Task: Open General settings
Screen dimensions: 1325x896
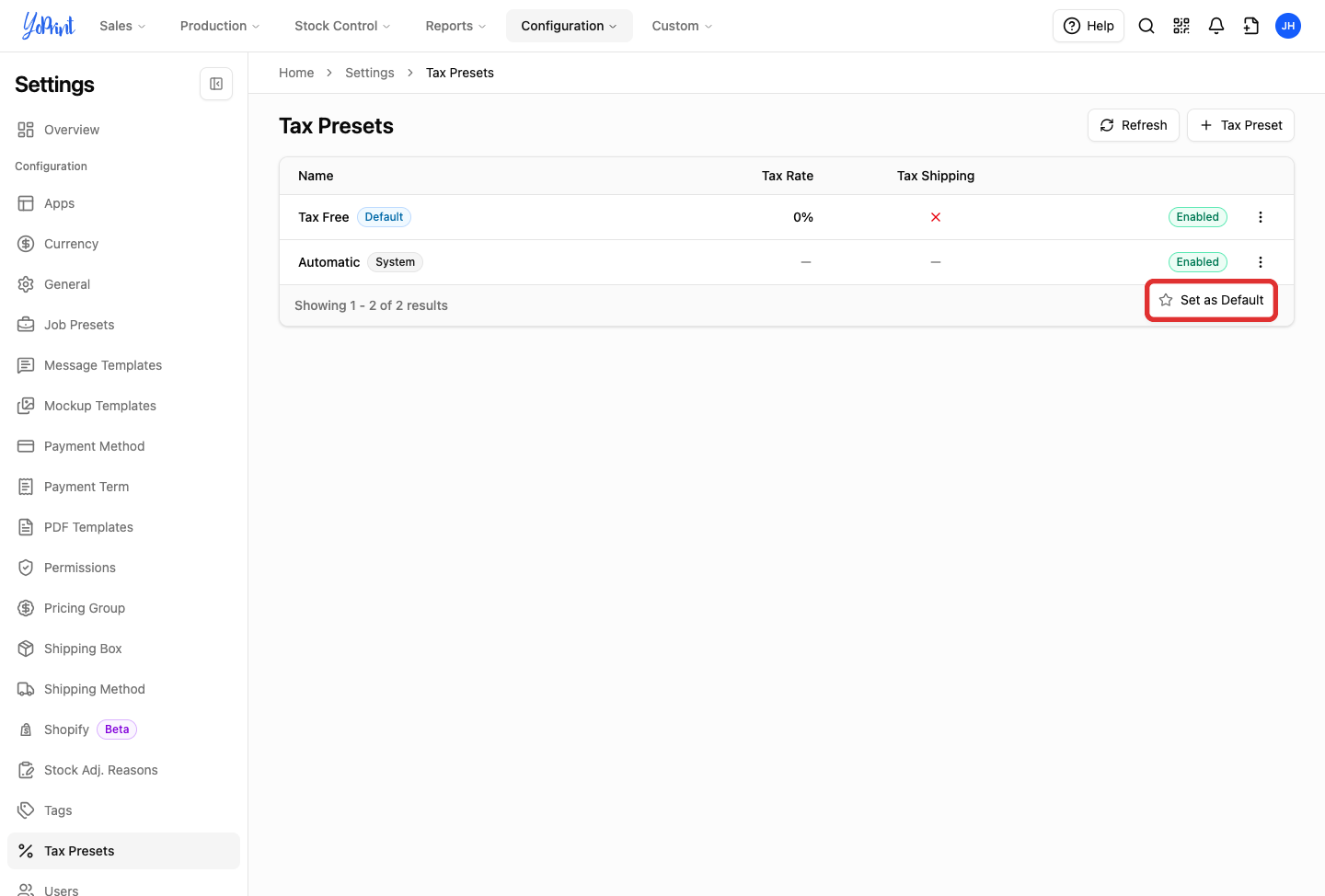Action: point(123,284)
